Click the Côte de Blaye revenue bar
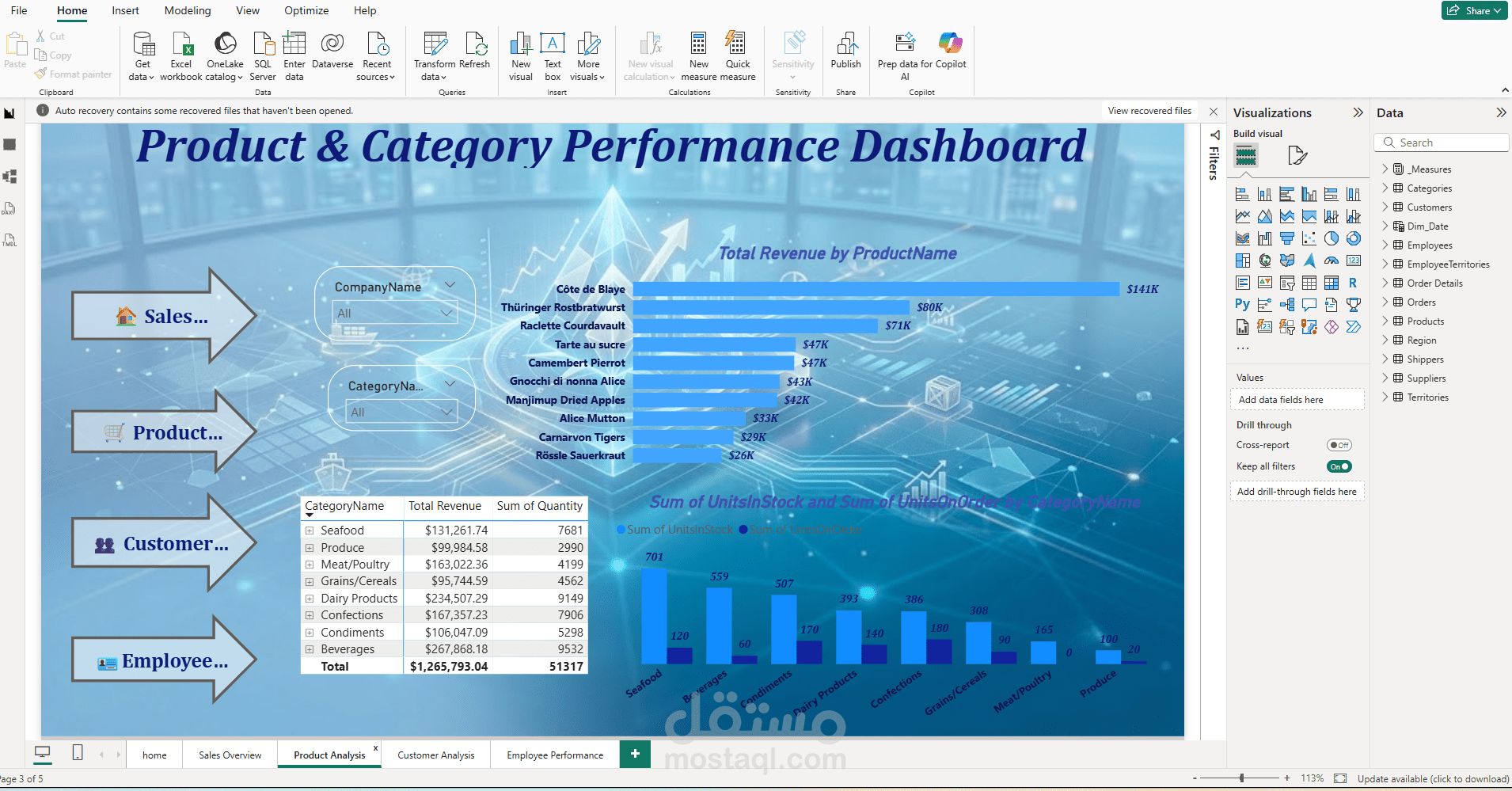This screenshot has height=791, width=1512. 876,289
